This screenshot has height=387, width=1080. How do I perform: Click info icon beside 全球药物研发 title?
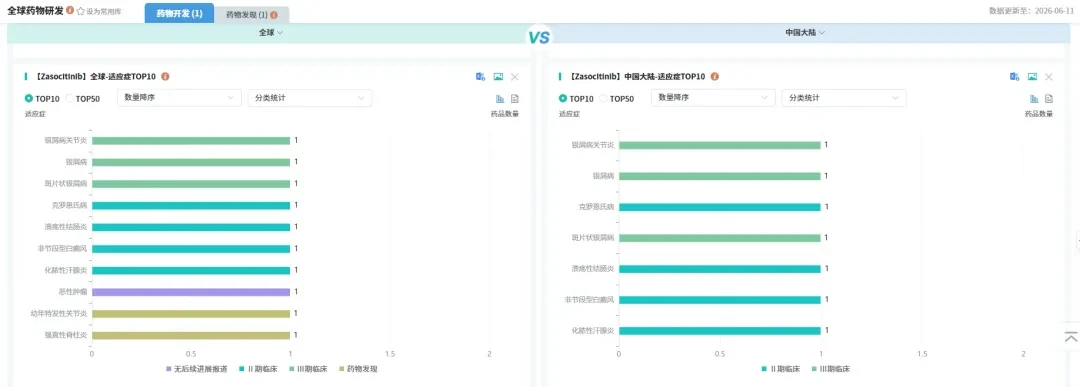tap(70, 10)
